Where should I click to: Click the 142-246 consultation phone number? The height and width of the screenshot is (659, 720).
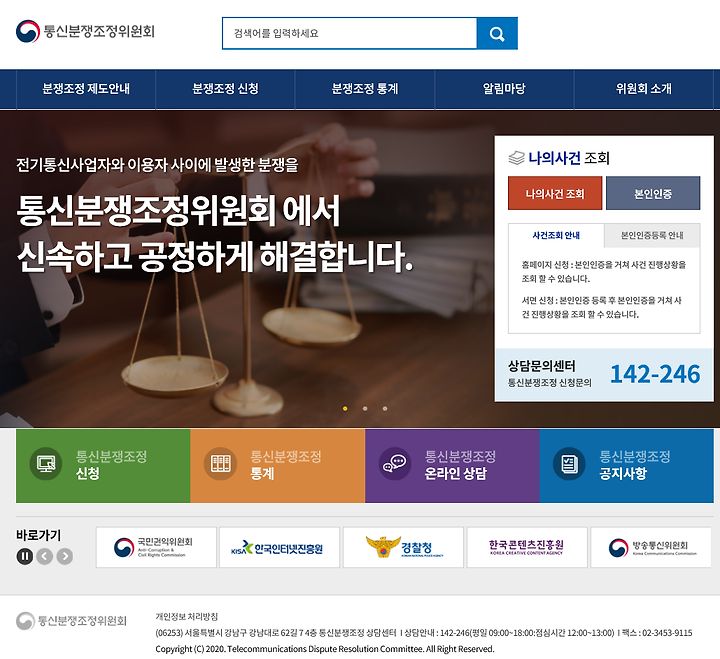655,374
